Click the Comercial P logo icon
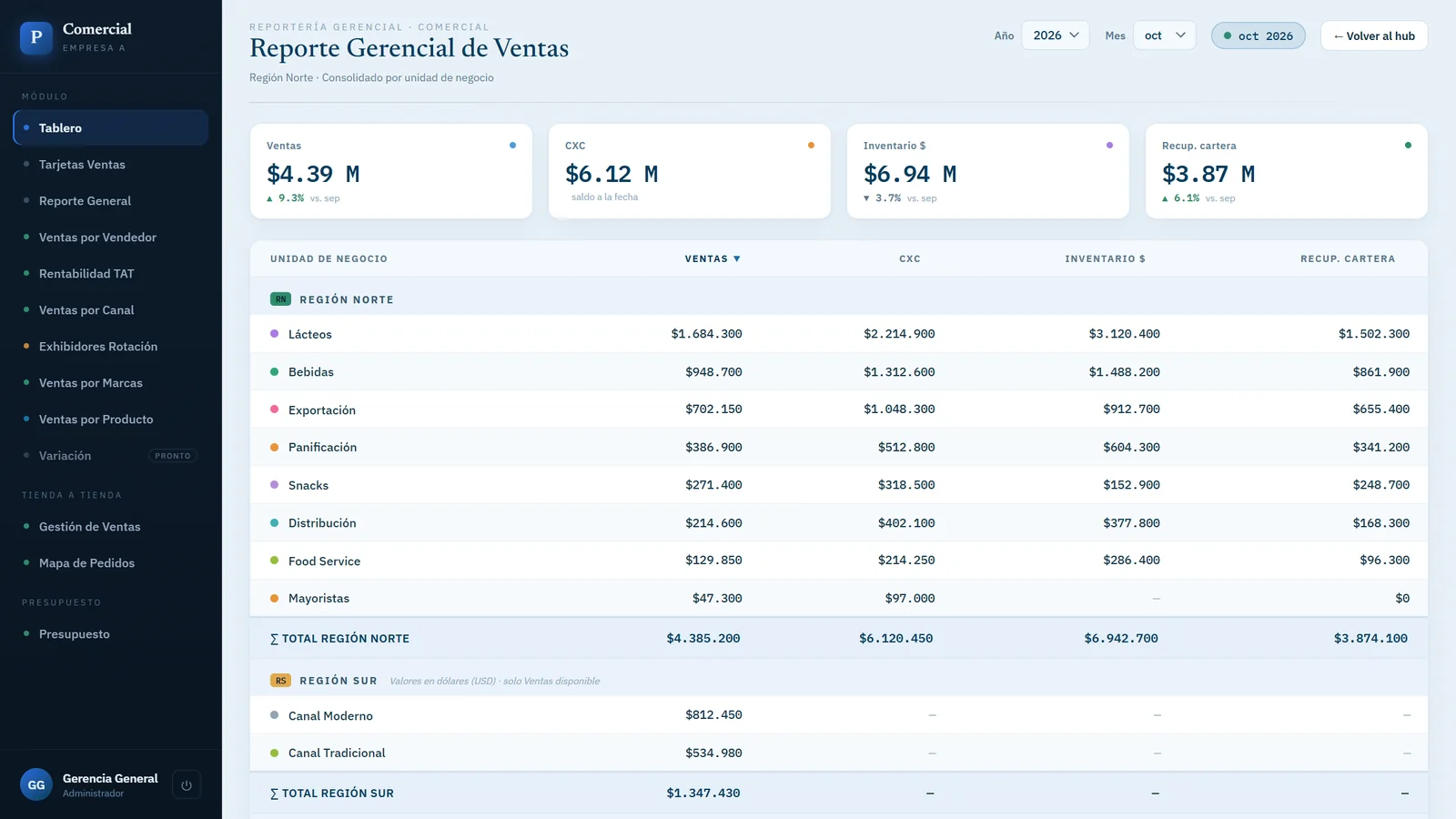 [x=36, y=37]
